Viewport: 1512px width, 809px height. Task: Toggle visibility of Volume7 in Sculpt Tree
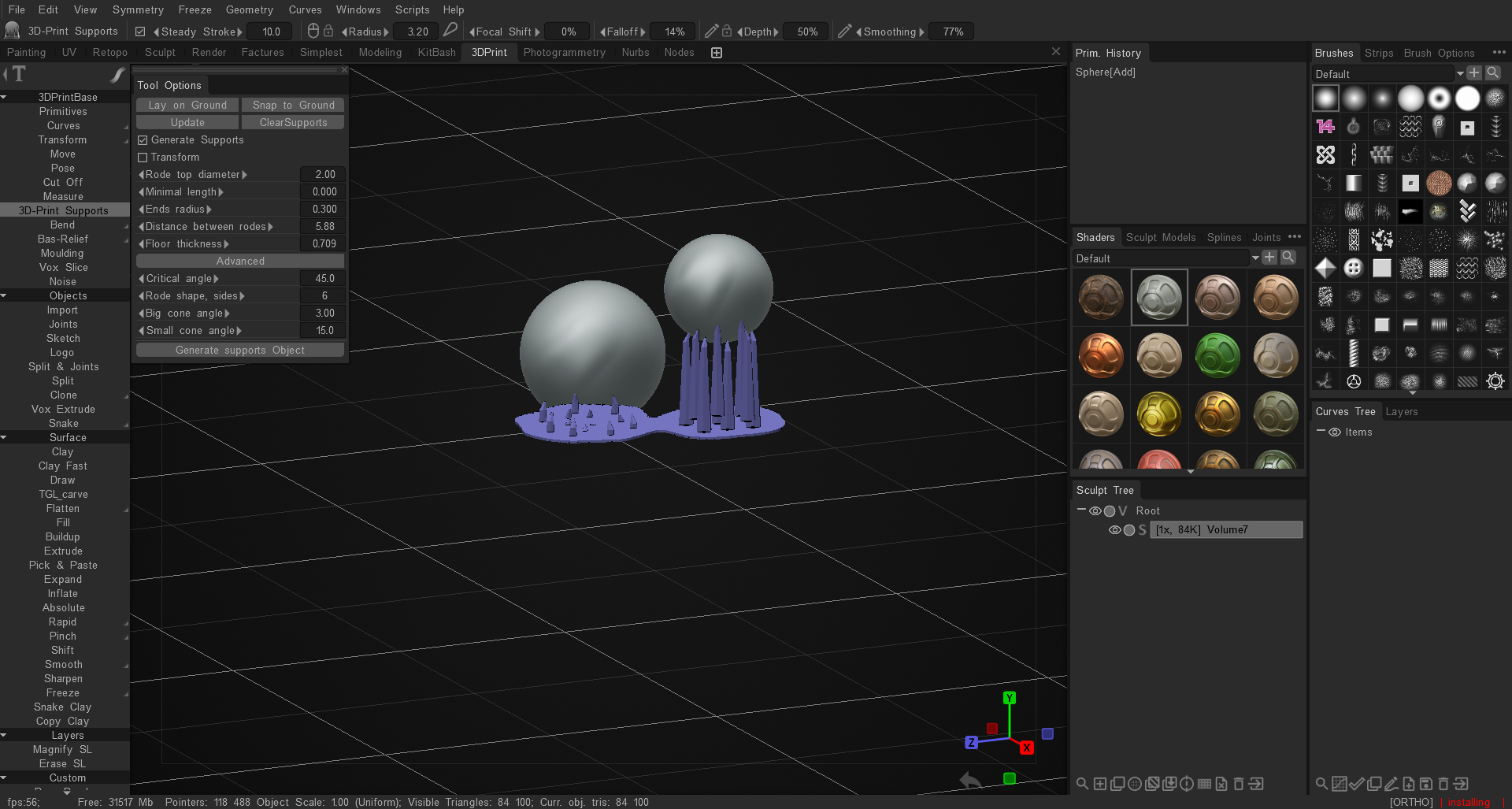point(1114,529)
